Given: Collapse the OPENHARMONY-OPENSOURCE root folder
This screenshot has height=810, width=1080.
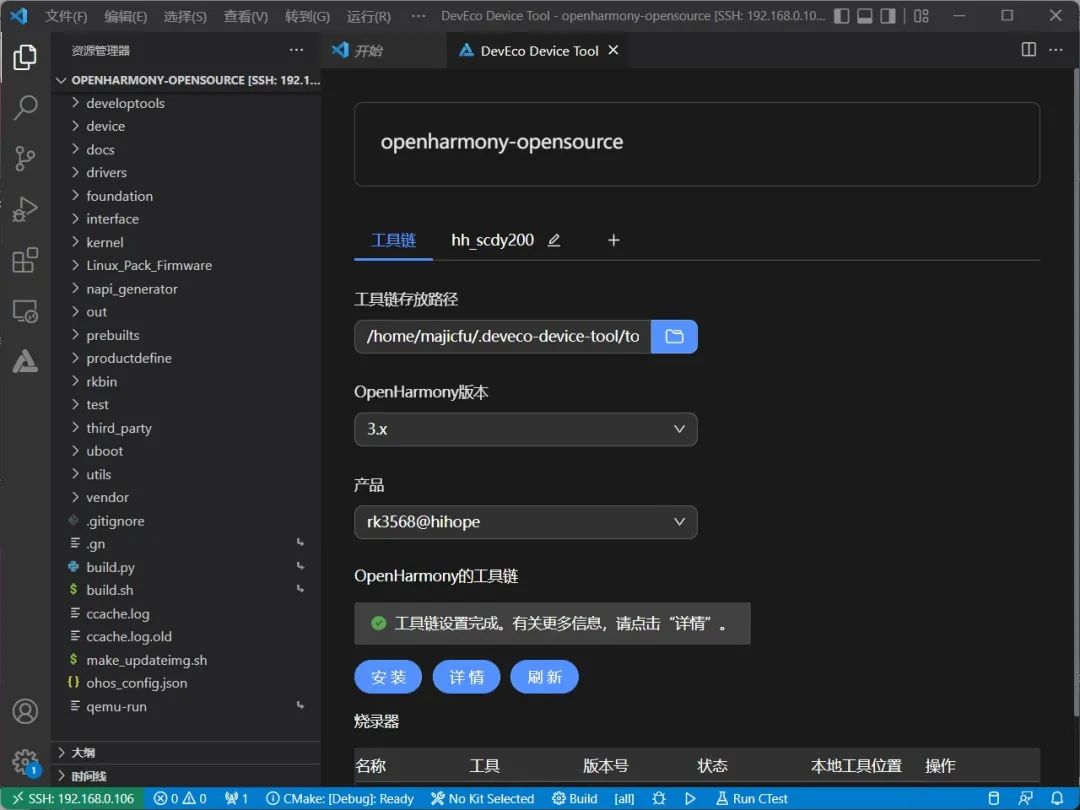Looking at the screenshot, I should click(x=186, y=80).
